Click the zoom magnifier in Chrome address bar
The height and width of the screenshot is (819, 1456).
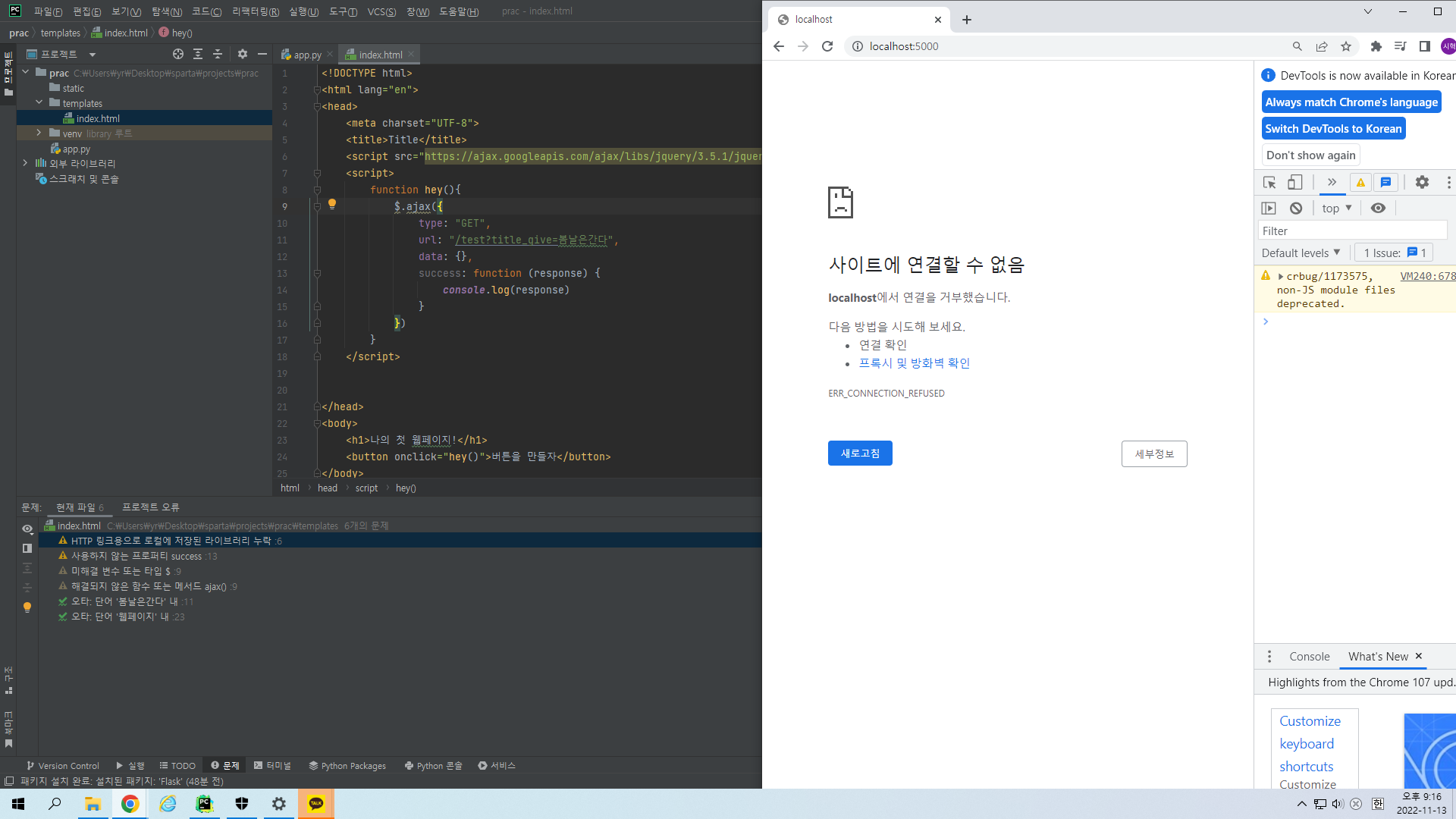tap(1298, 46)
